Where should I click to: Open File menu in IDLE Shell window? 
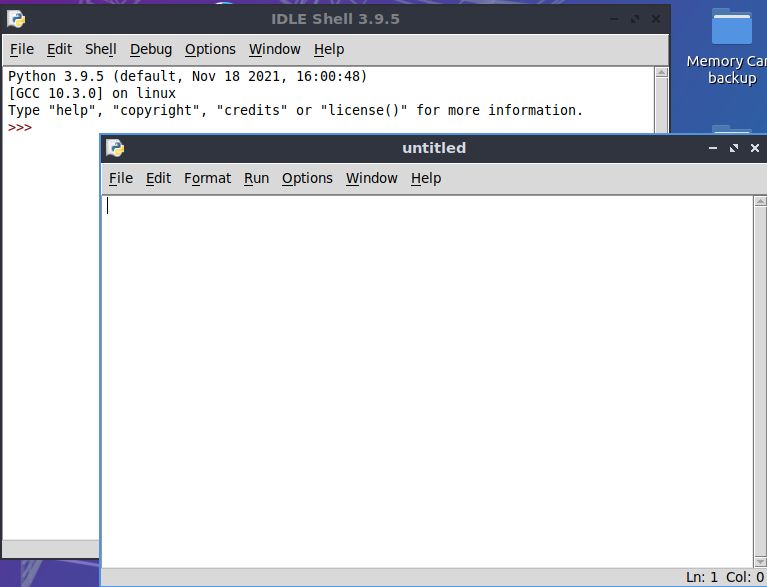(x=21, y=49)
